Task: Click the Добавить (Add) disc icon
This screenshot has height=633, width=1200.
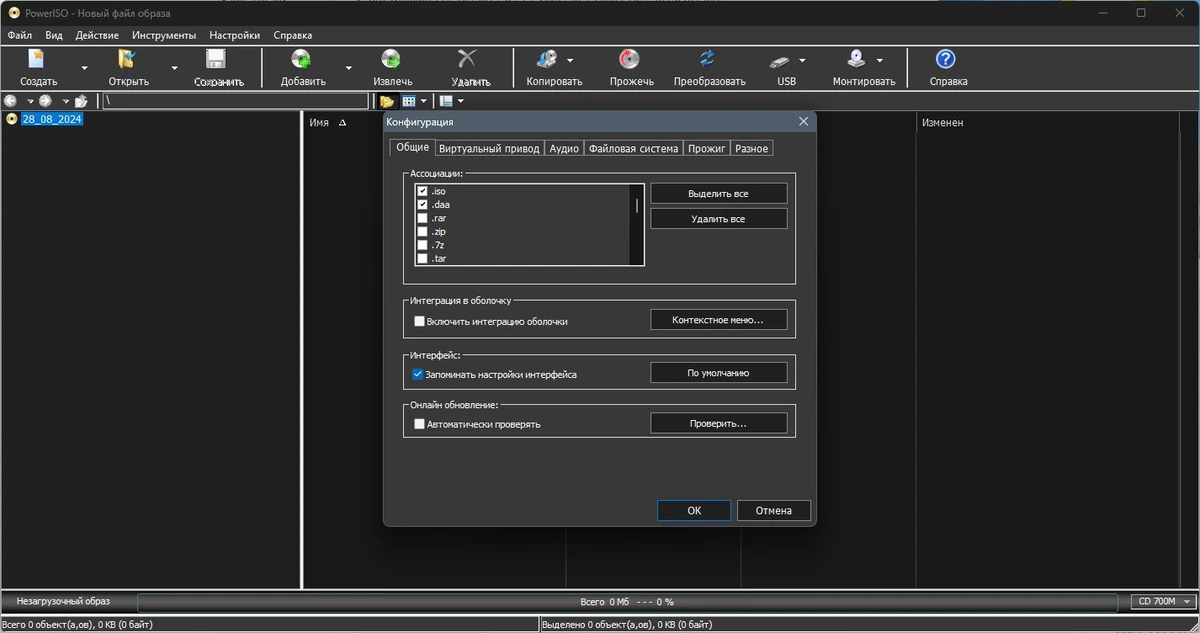Action: tap(302, 60)
